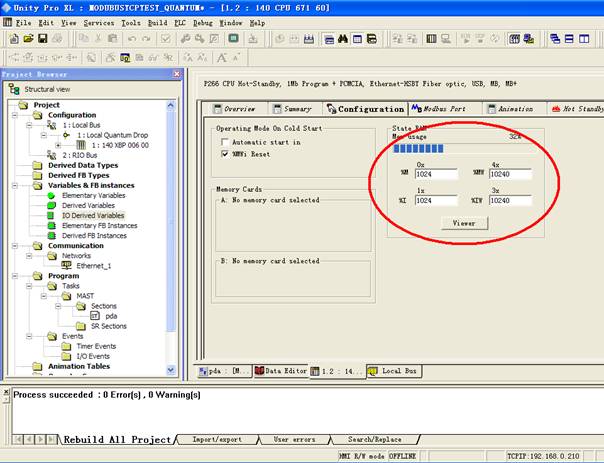604x463 pixels.
Task: Click the %MW 4x input field
Action: (x=510, y=173)
